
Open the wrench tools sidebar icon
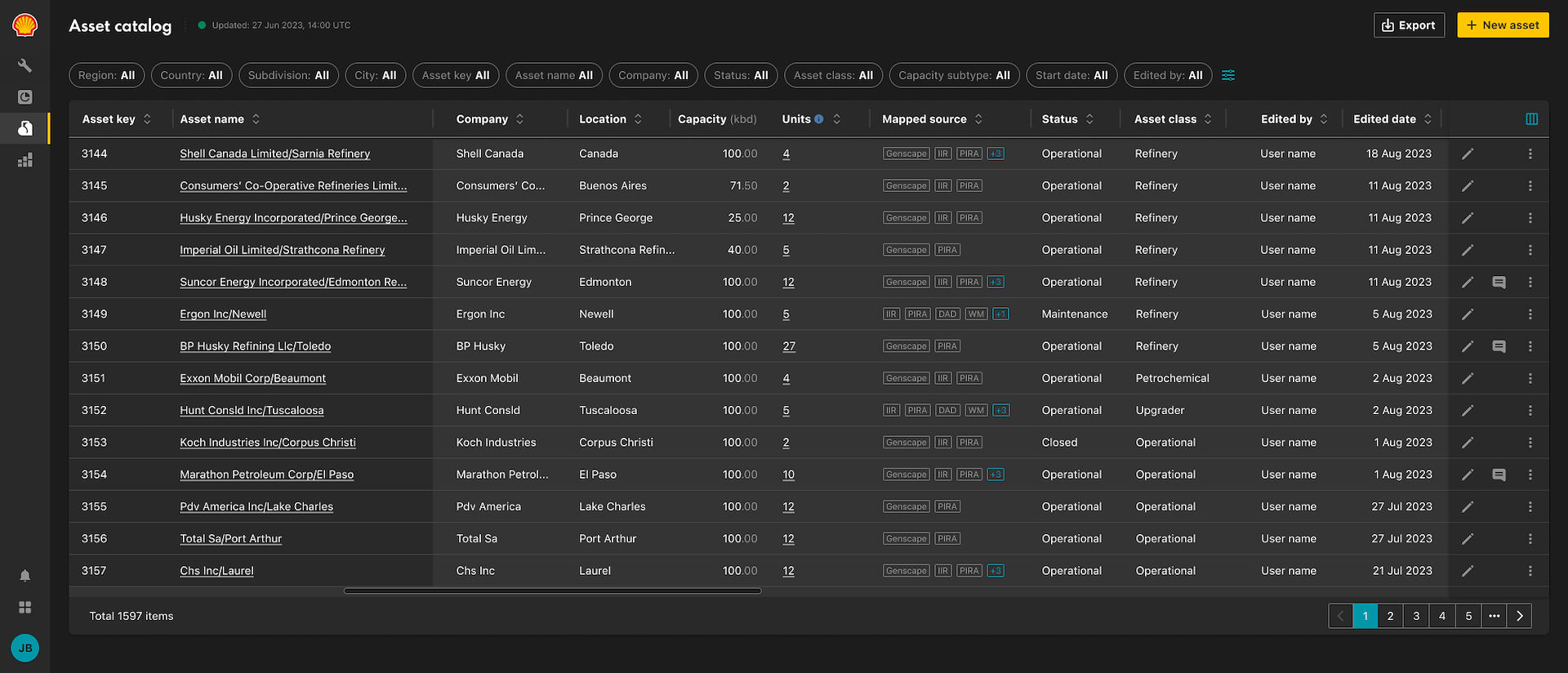24,65
